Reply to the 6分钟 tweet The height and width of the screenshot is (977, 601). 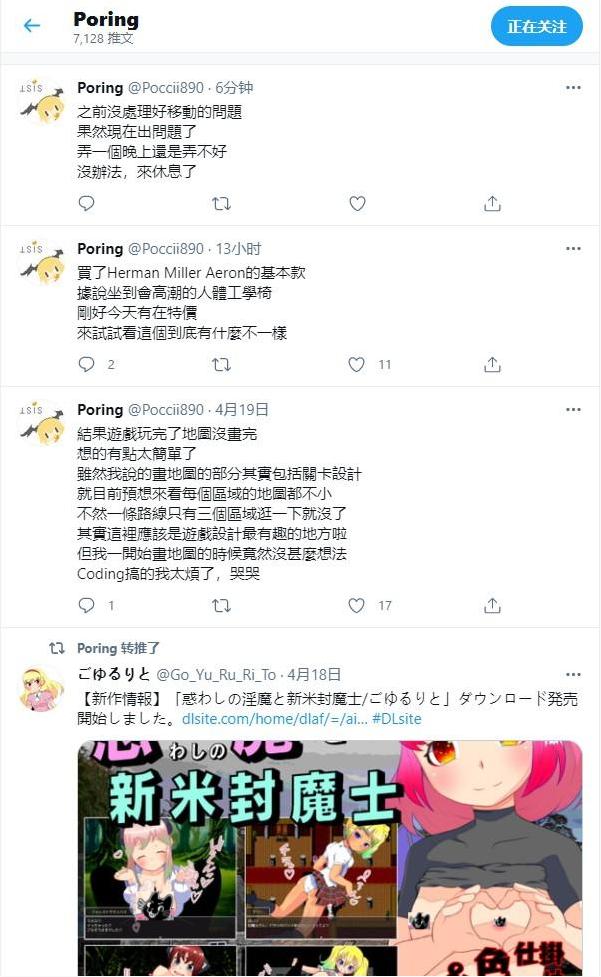[87, 203]
